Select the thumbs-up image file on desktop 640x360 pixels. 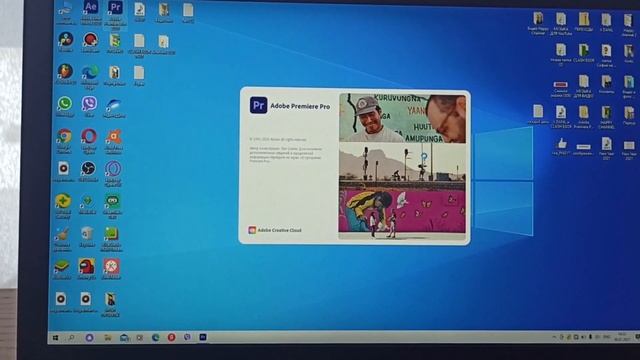(562, 144)
